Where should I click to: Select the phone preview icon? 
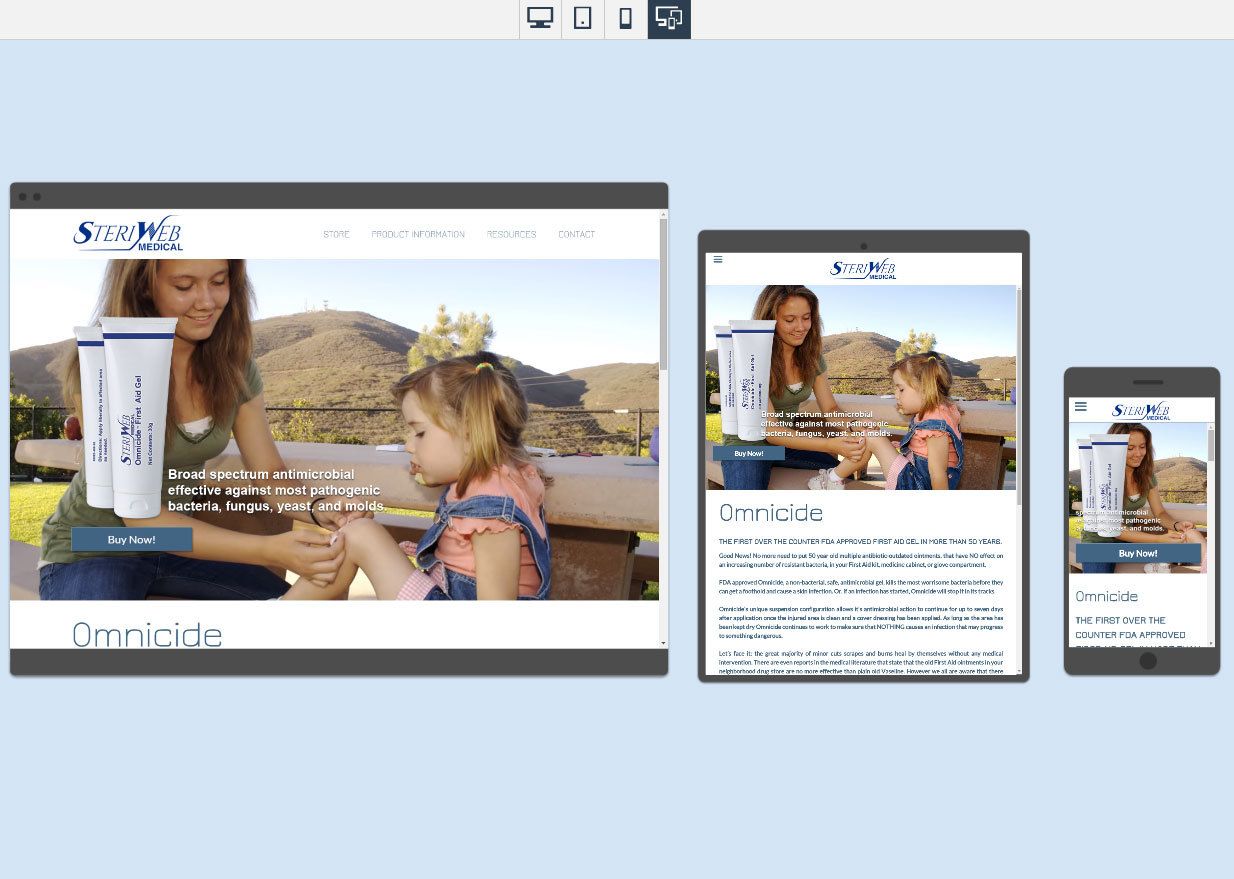(x=626, y=19)
